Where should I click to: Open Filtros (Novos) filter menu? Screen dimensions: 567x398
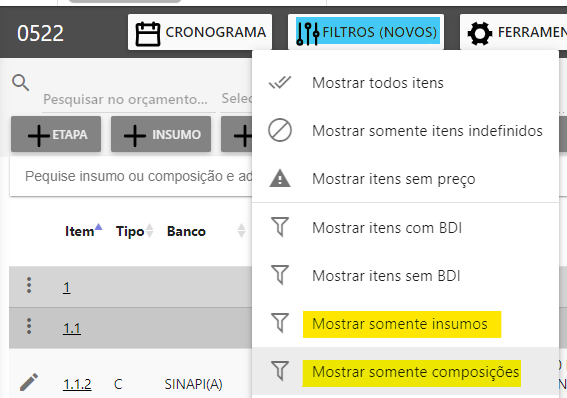pos(366,33)
